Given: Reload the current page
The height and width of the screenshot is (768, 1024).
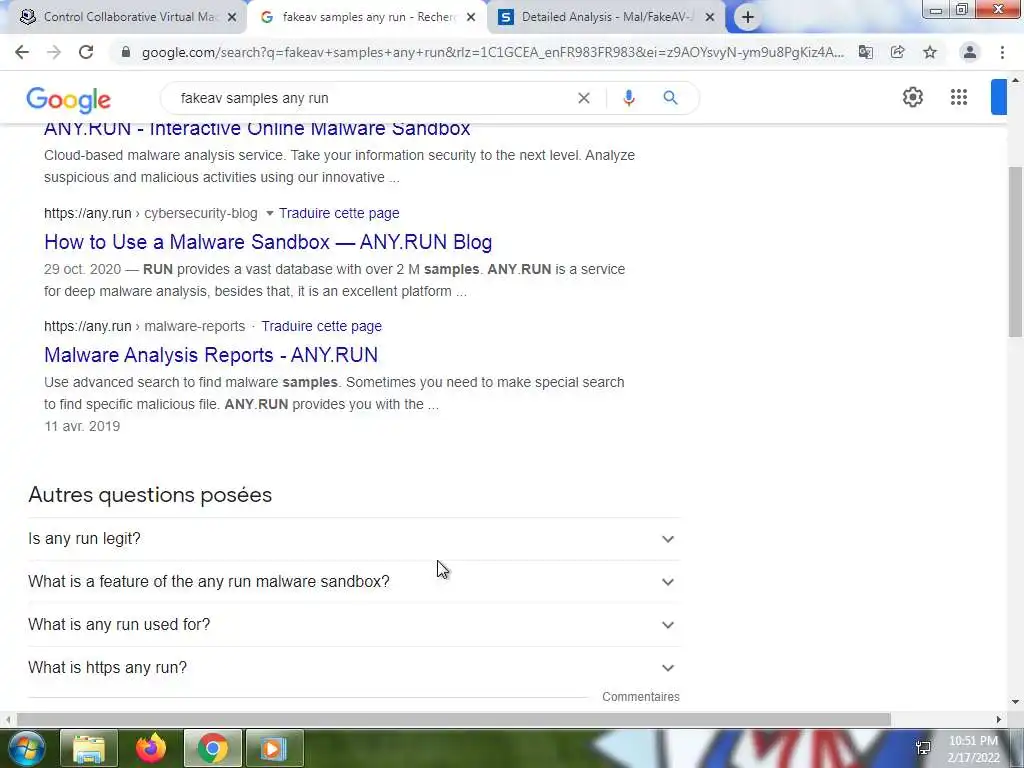Looking at the screenshot, I should (86, 52).
